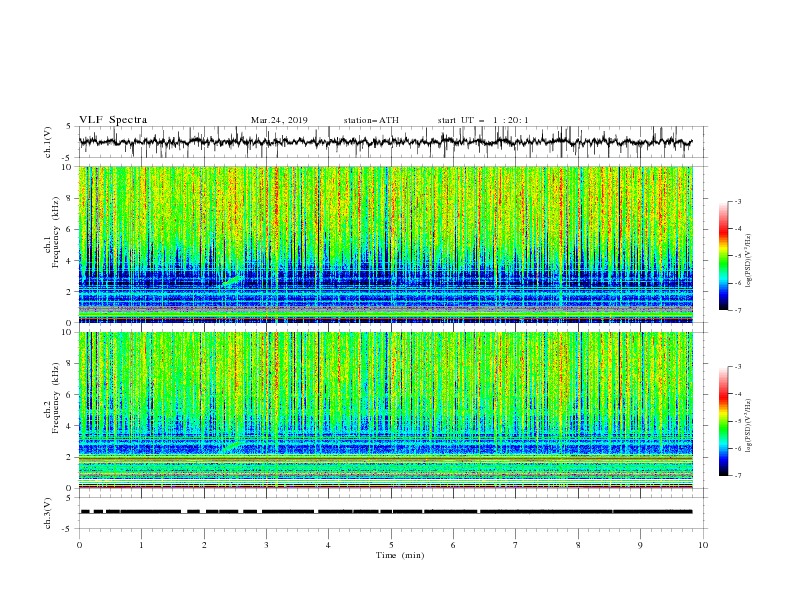The width and height of the screenshot is (792, 612).
Task: Click time axis tick label "3"
Action: [x=266, y=545]
